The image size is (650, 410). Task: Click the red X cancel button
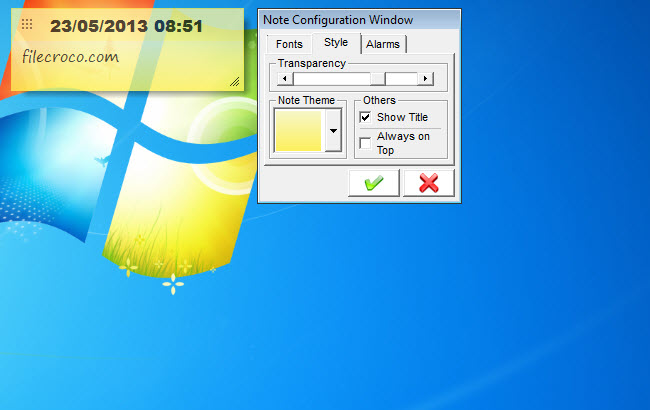coord(429,183)
